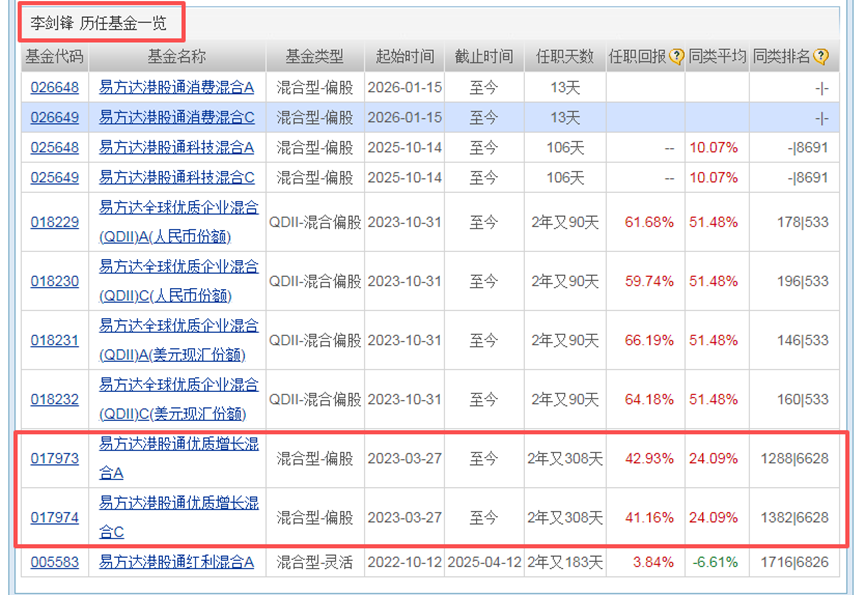This screenshot has width=865, height=595.
Task: Open 易方达港股通科技混合A fund page
Action: (x=177, y=148)
